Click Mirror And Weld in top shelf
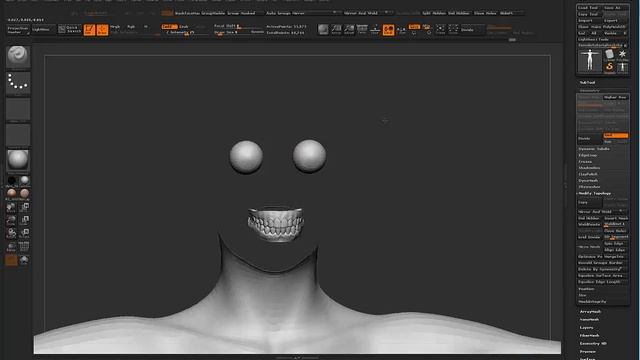The width and height of the screenshot is (640, 360). (x=361, y=13)
